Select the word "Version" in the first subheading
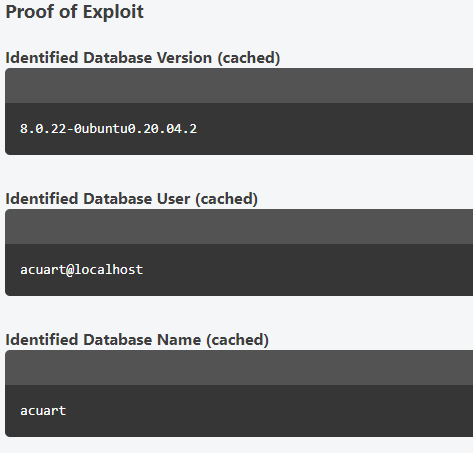The image size is (473, 453). pos(184,58)
